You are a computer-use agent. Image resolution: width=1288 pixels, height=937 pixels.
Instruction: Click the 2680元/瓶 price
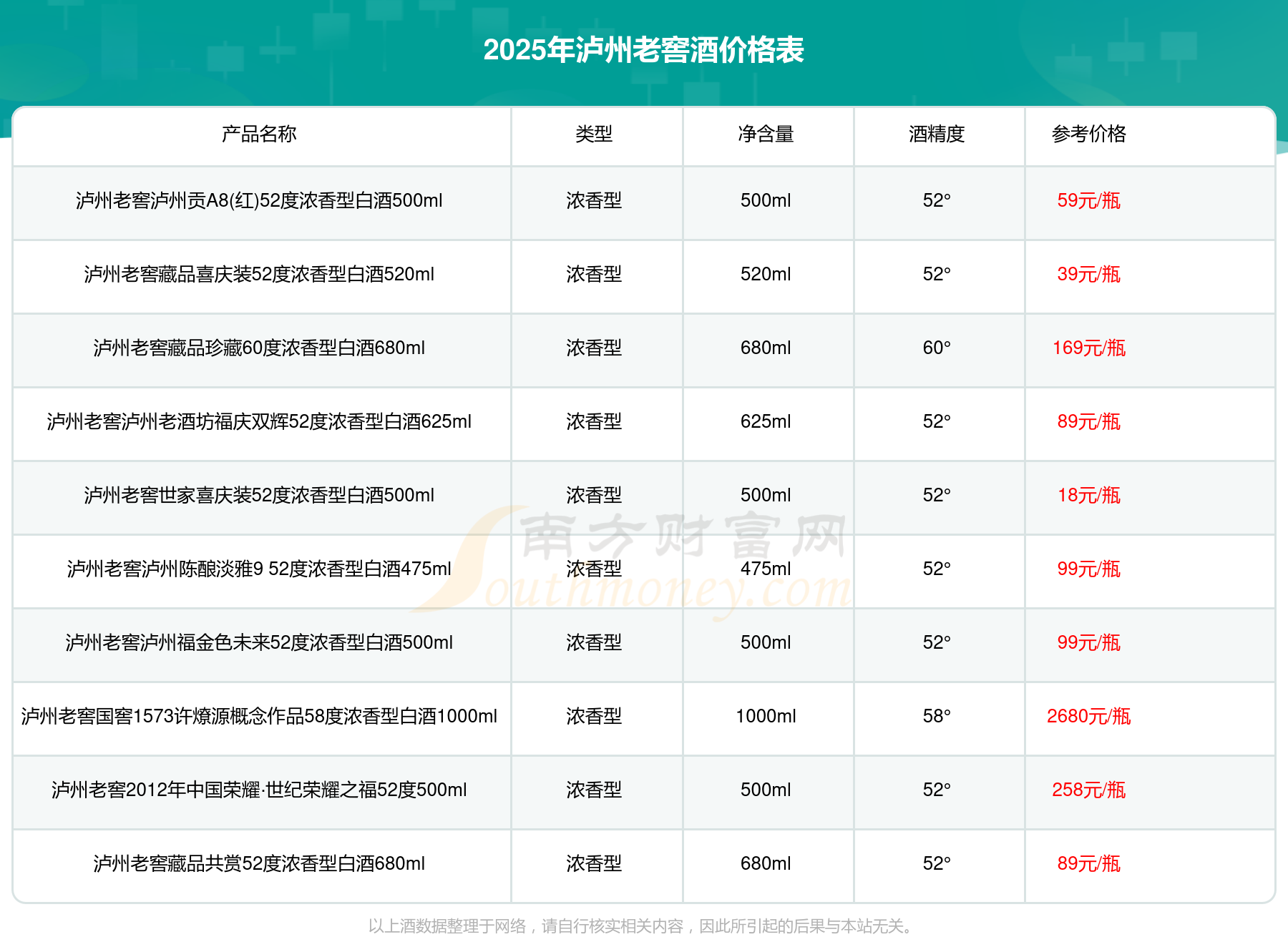pyautogui.click(x=1088, y=716)
